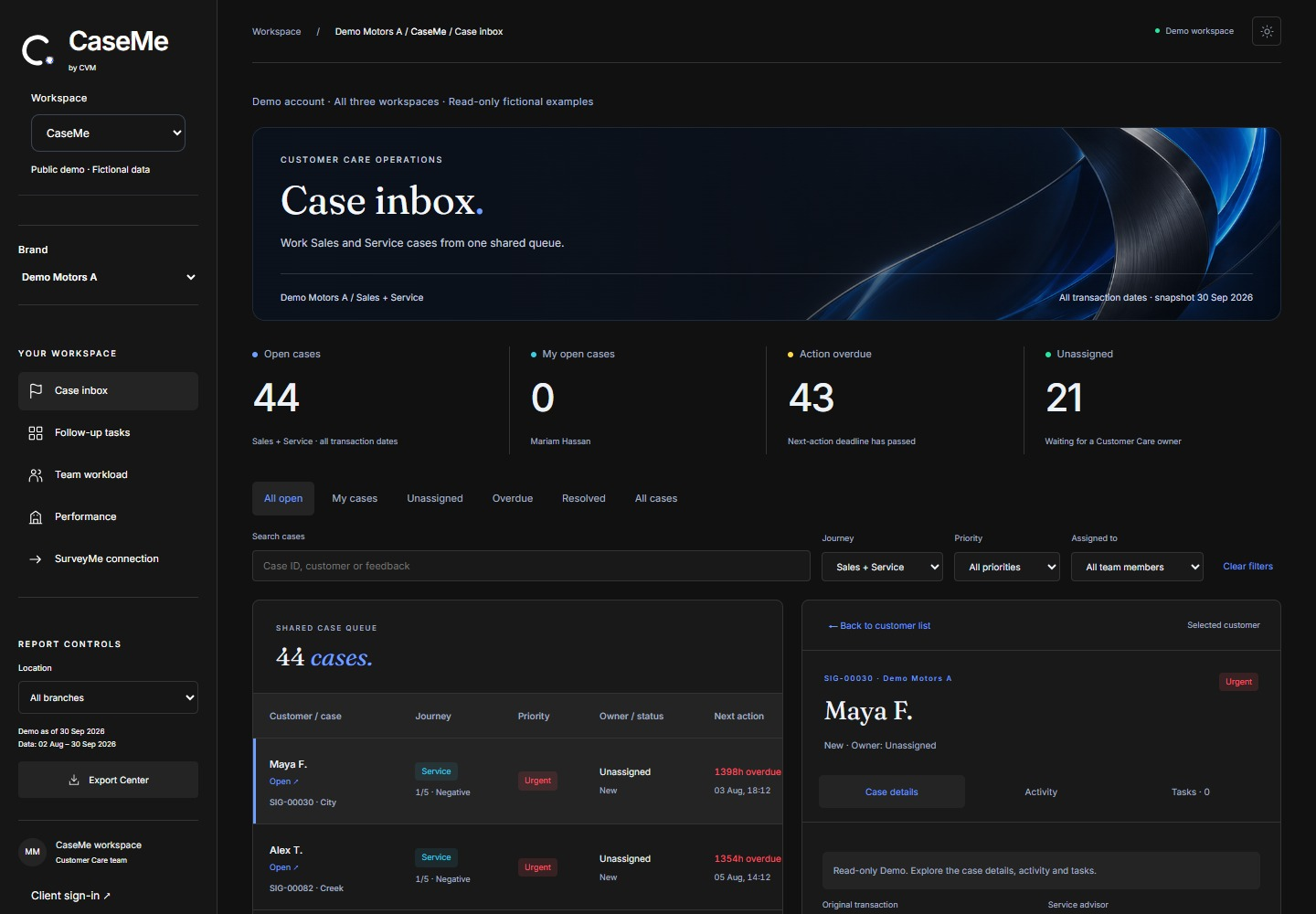Viewport: 1316px width, 914px height.
Task: Click the Follow-up tasks grid icon
Action: 36,433
